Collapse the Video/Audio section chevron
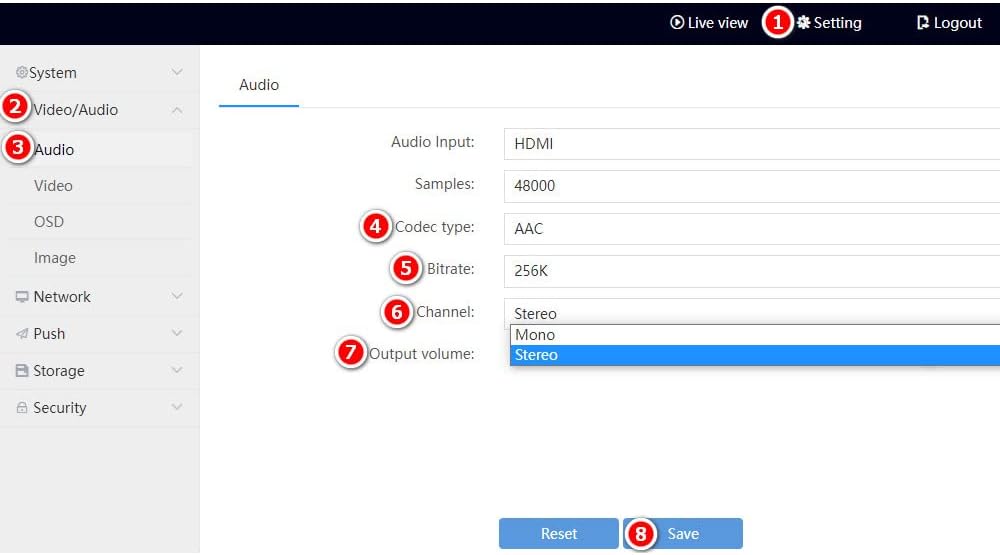The image size is (1000, 555). click(177, 110)
